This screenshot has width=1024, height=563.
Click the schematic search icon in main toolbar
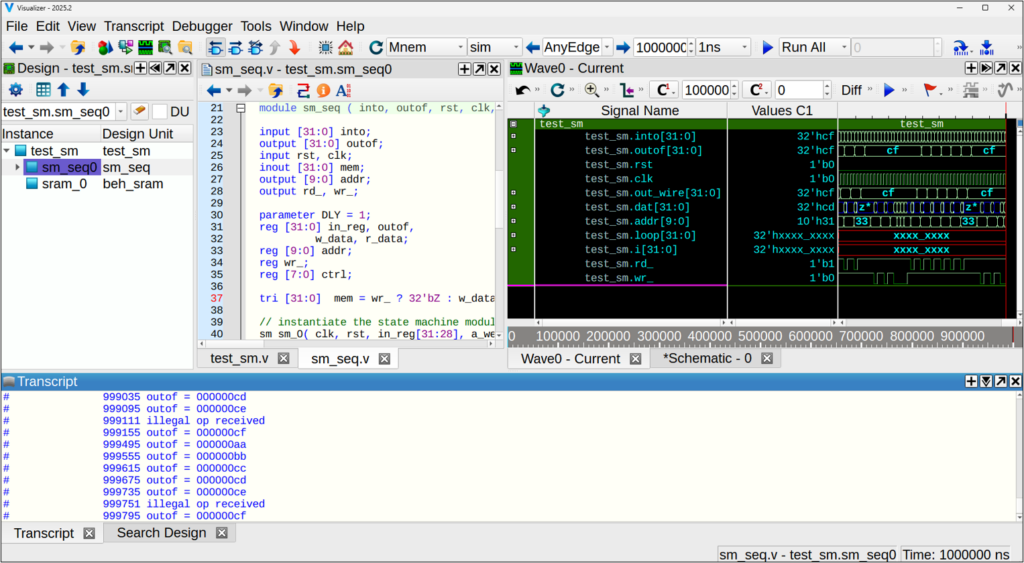click(165, 47)
